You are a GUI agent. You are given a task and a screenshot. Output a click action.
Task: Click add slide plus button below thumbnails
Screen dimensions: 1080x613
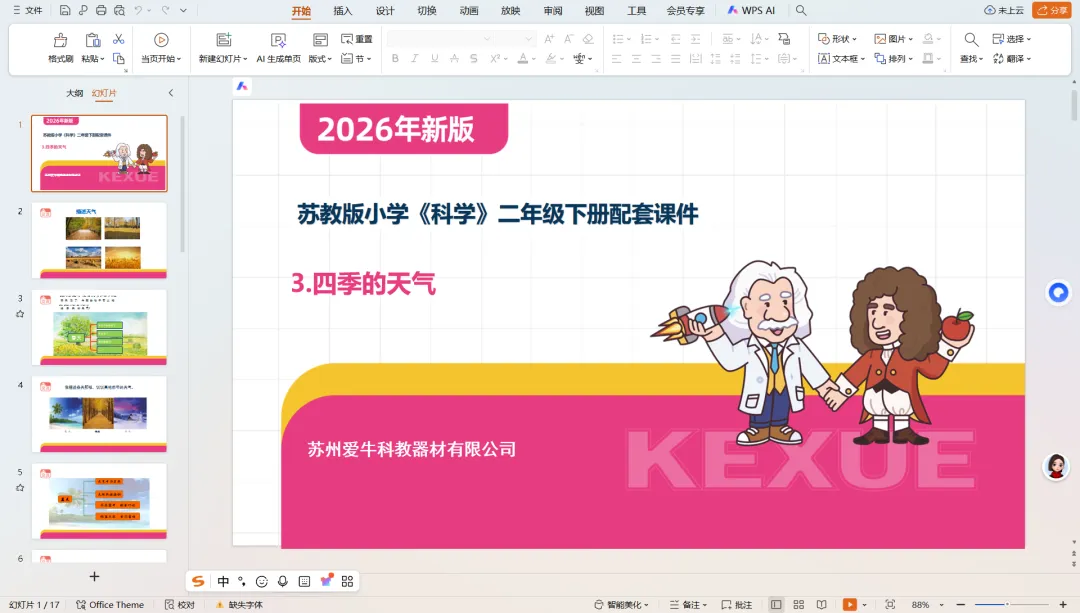(94, 576)
